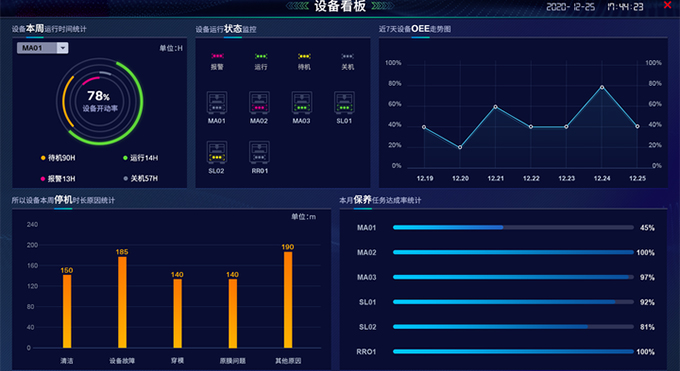
Task: Click the SL02 maintenance progress bar
Action: (x=513, y=326)
